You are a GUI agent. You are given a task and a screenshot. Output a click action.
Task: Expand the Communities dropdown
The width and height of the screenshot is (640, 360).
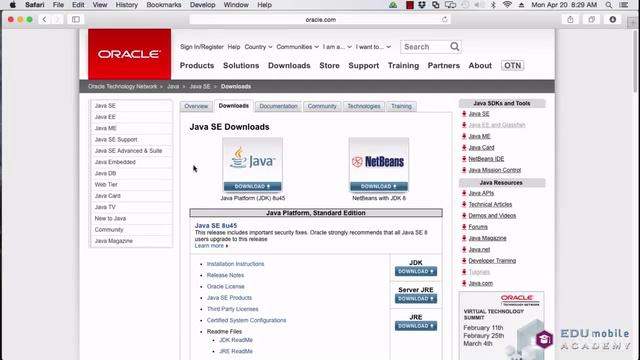click(x=297, y=47)
